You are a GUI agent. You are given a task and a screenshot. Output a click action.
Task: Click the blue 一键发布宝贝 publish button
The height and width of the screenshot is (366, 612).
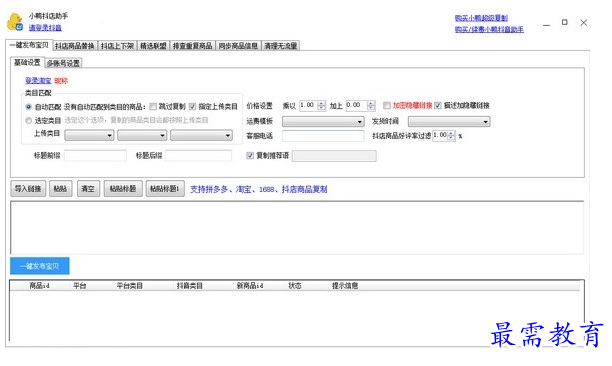point(40,266)
